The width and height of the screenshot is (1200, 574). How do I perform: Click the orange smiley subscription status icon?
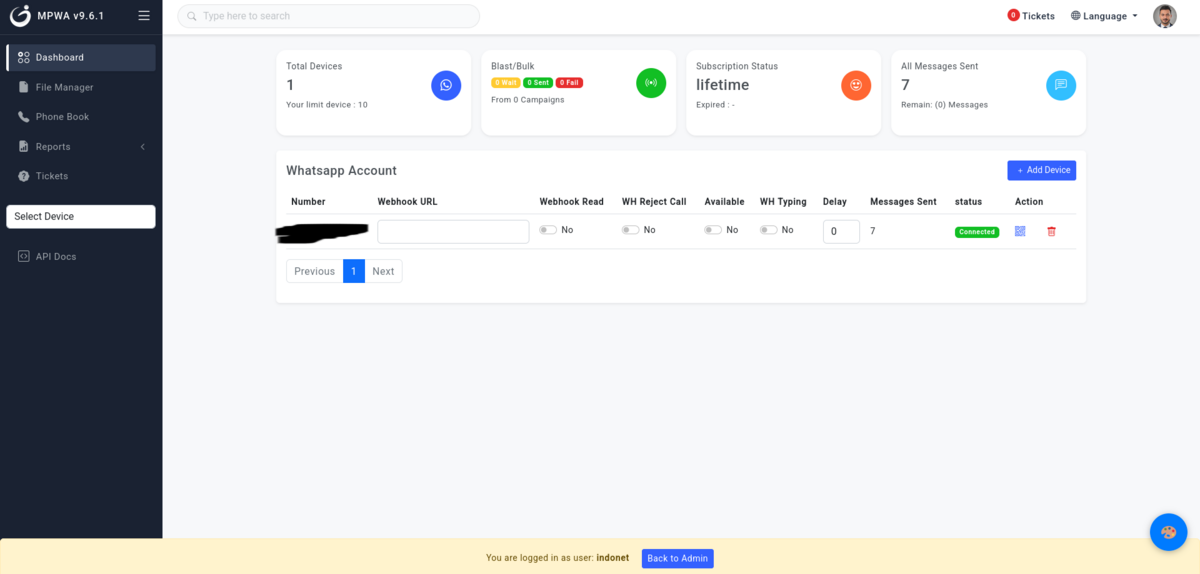(x=856, y=85)
